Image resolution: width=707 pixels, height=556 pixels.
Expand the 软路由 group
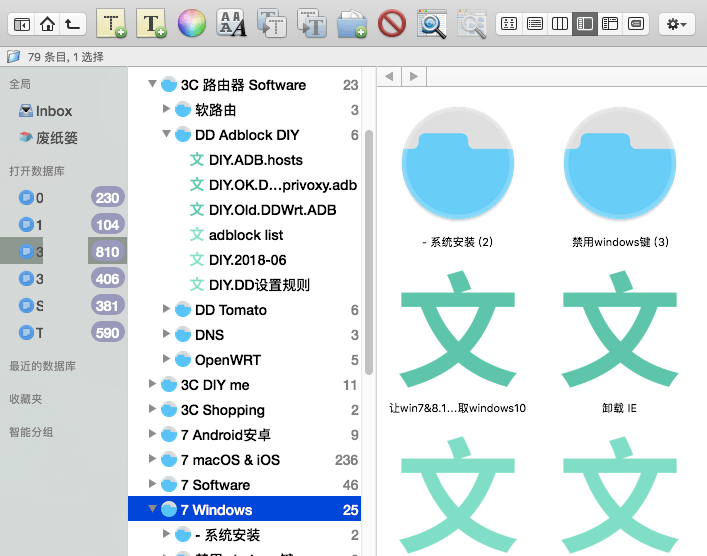click(166, 109)
